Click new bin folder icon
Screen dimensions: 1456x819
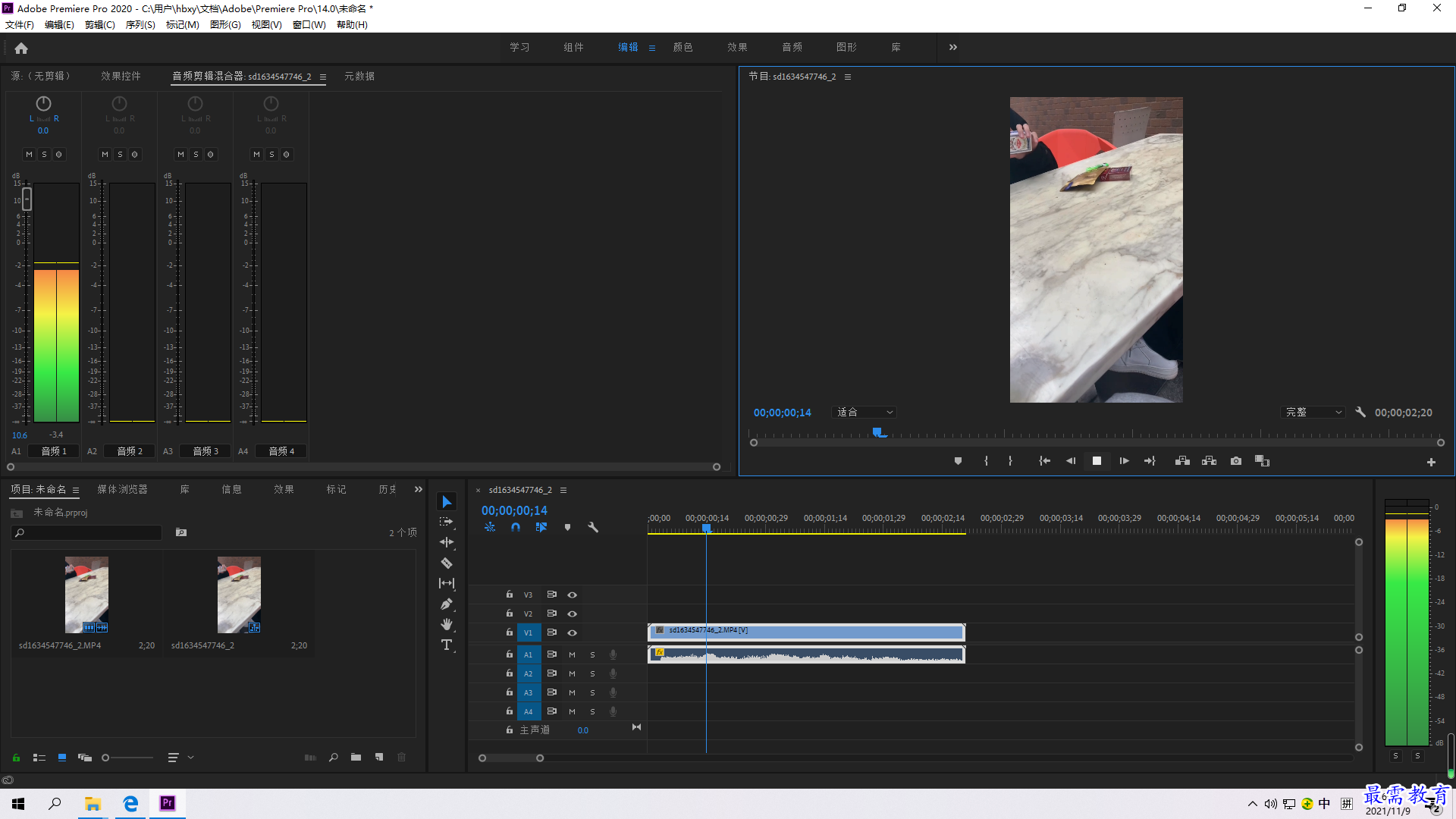(356, 758)
